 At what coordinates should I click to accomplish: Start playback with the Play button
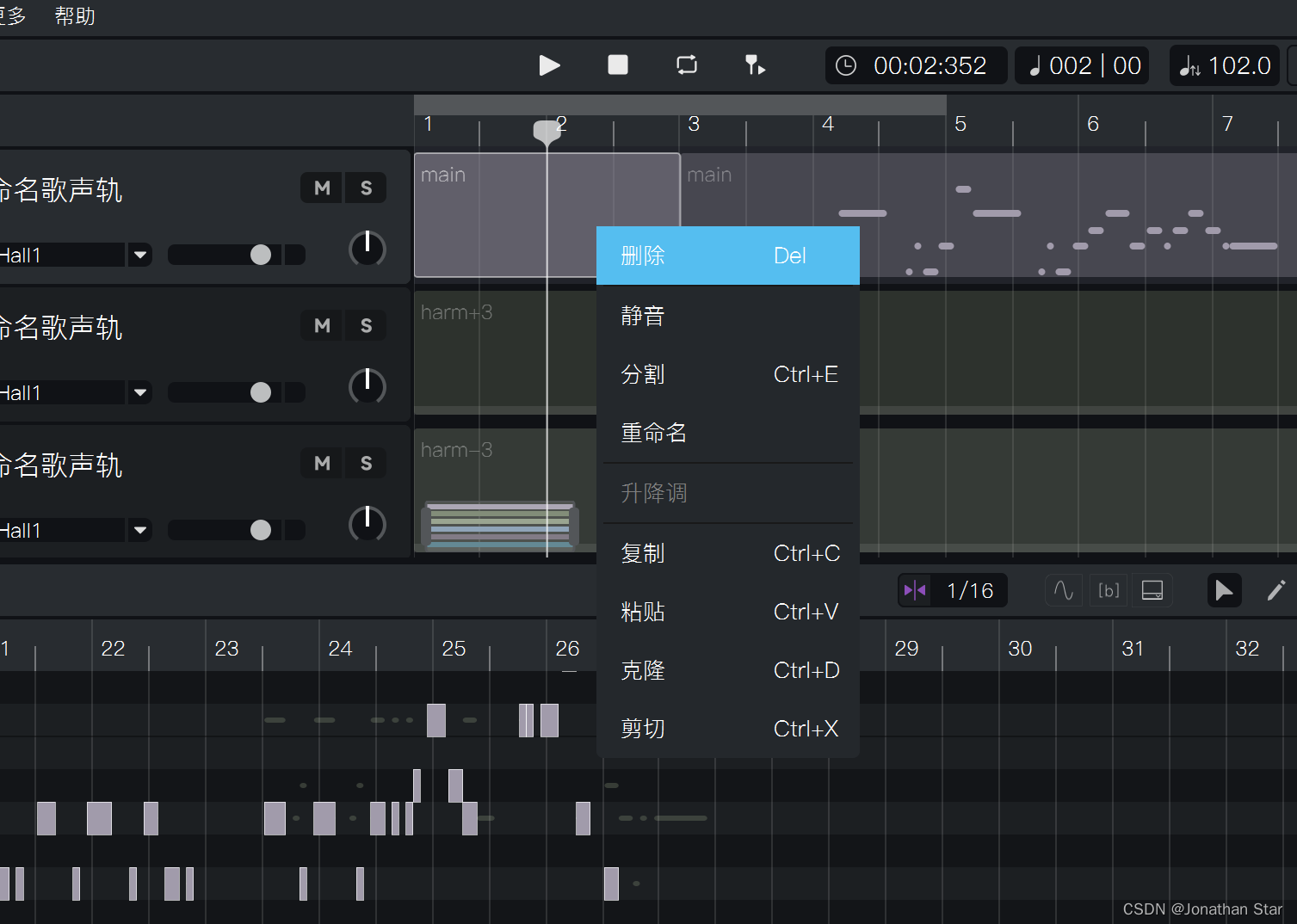click(549, 65)
